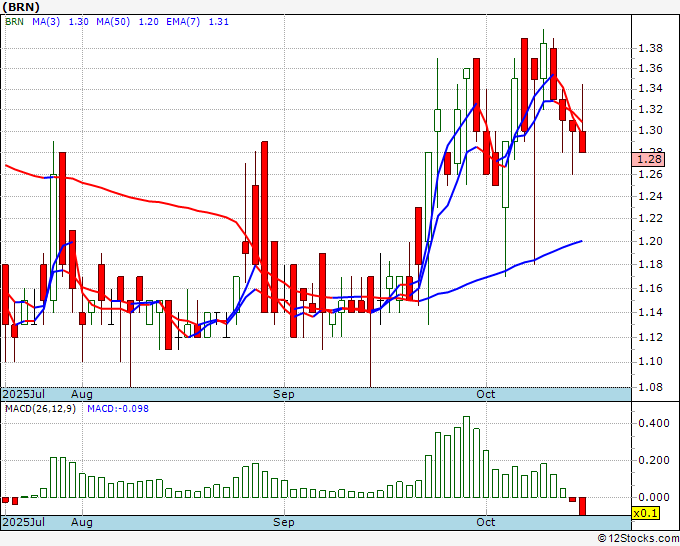Click the 1.36 price axis label
This screenshot has height=546, width=680.
[651, 69]
